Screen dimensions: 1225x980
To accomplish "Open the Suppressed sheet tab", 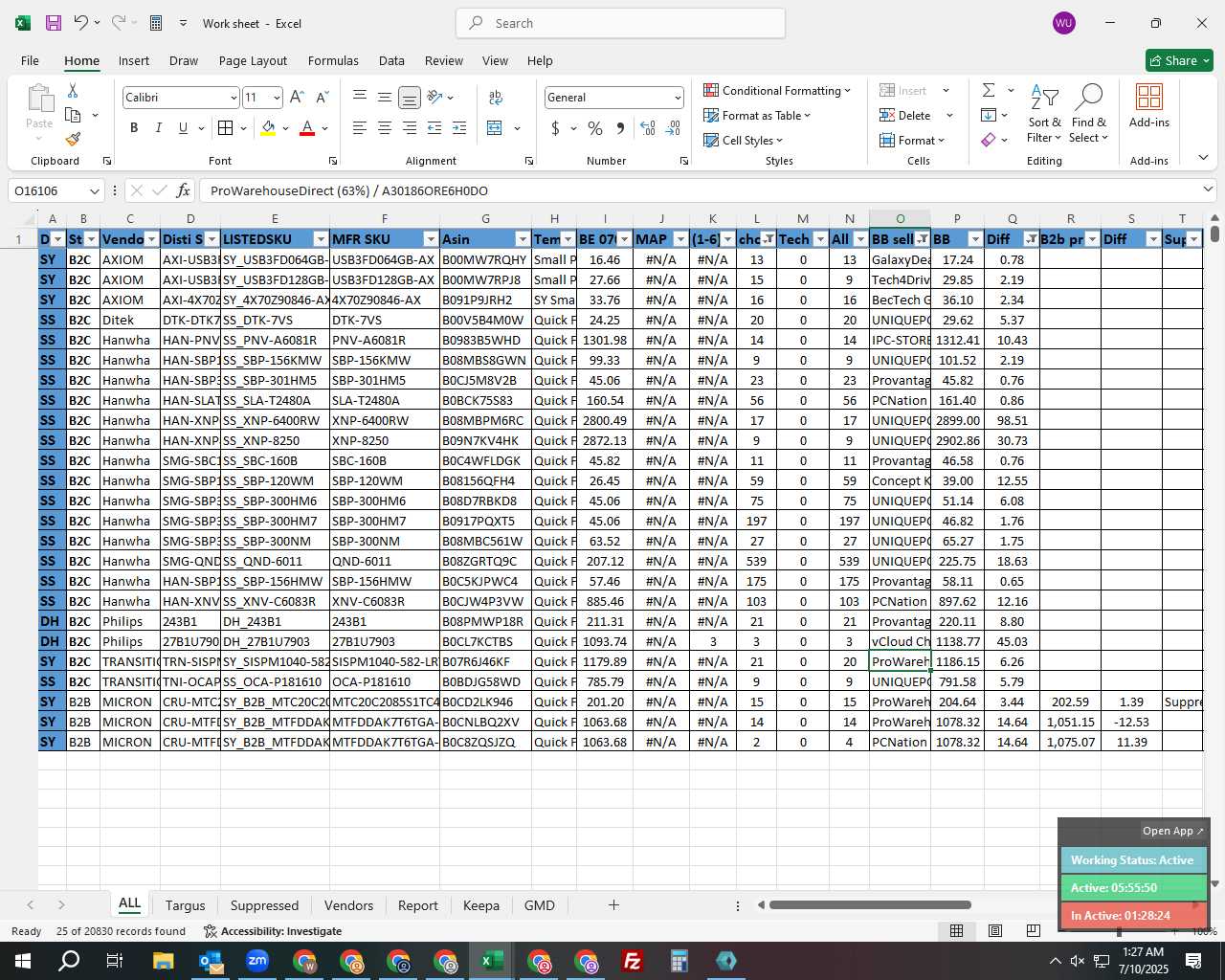I will (264, 905).
